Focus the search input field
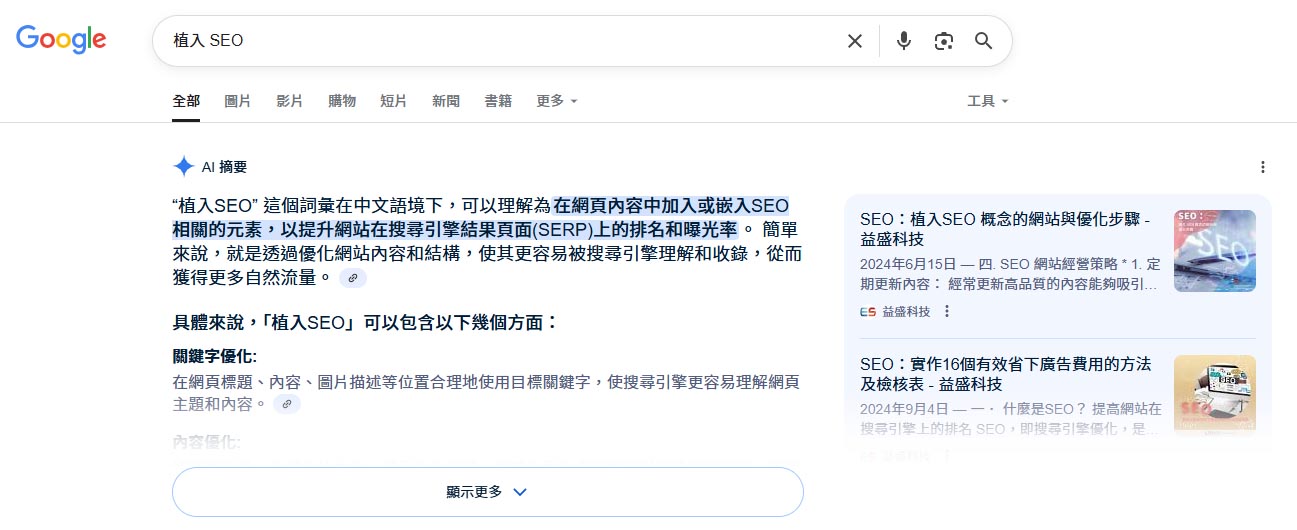This screenshot has width=1297, height=530. tap(500, 41)
